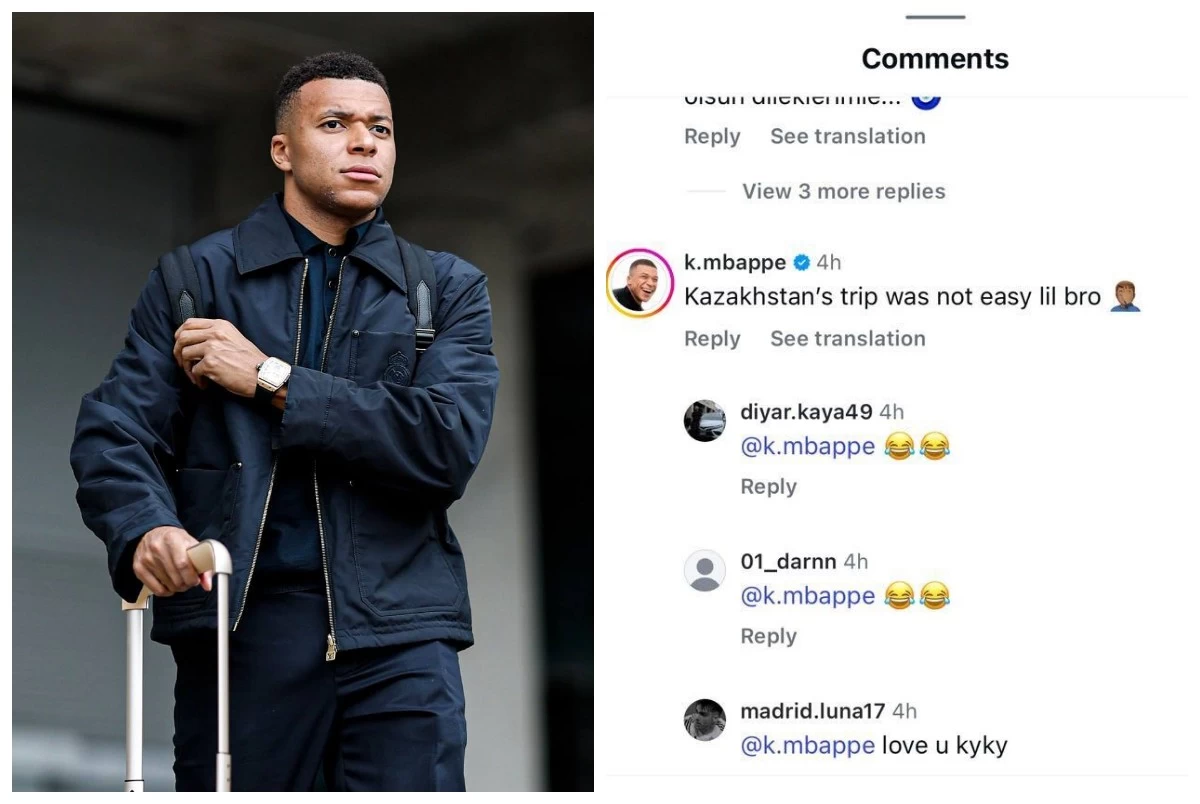Click @k.mbappe mention in 01_darnn's reply
The width and height of the screenshot is (1200, 804).
coord(807,597)
